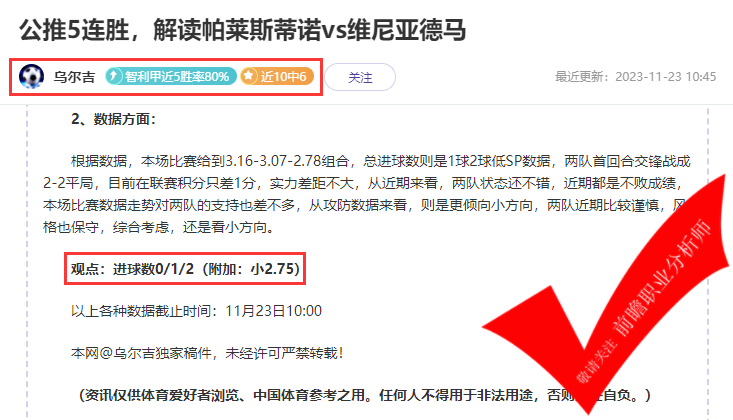
Task: Click the star icon in orange badge
Action: click(x=249, y=76)
